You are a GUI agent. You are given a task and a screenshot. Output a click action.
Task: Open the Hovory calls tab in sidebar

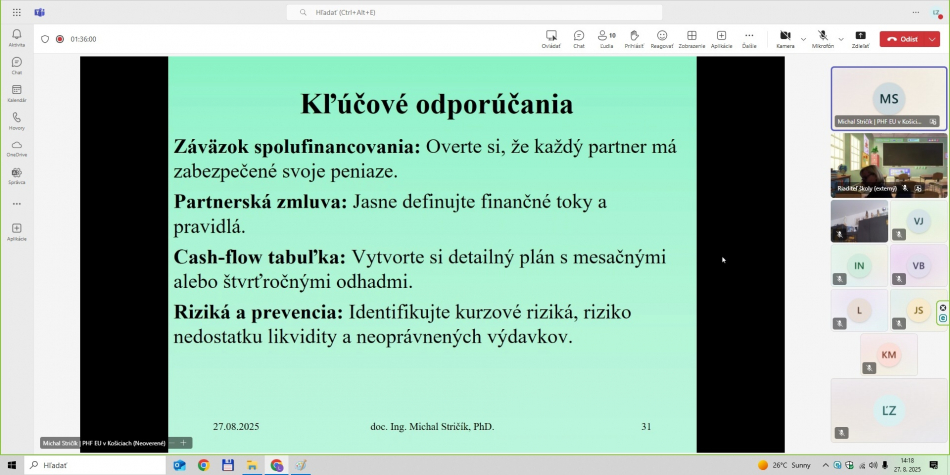[17, 120]
